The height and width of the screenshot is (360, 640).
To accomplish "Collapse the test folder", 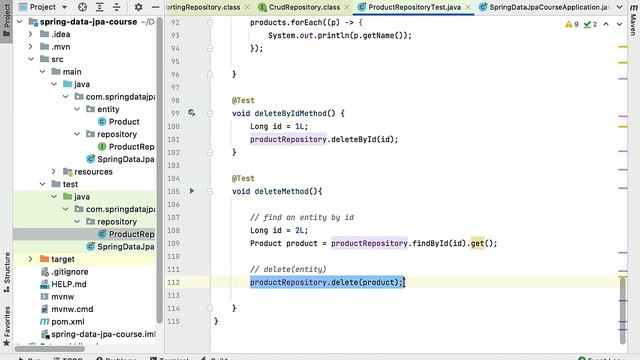I will pos(42,184).
